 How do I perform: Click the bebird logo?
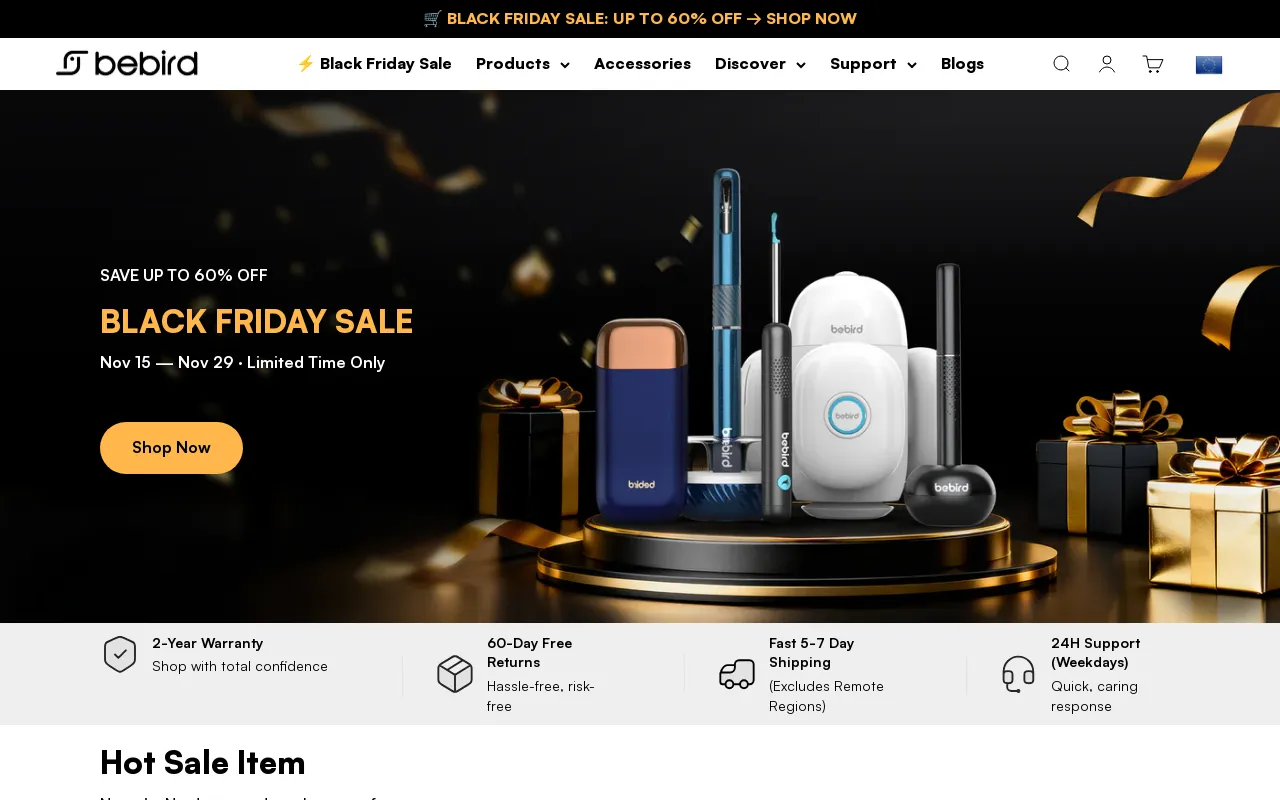pos(127,64)
